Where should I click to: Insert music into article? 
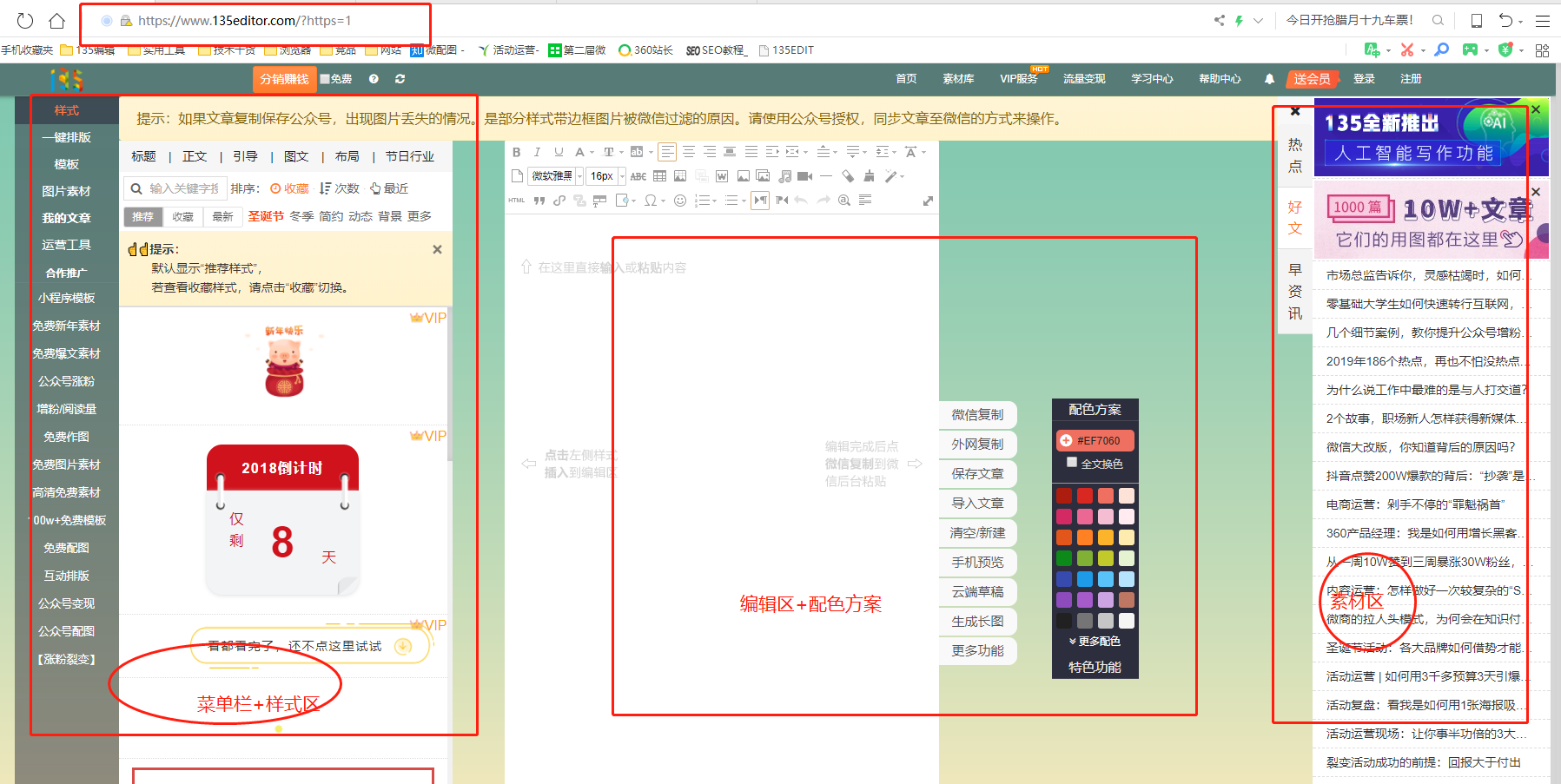[x=785, y=176]
